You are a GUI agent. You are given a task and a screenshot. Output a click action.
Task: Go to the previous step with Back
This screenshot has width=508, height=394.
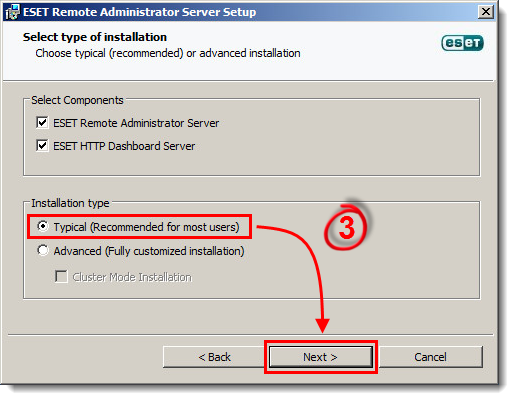pos(214,357)
